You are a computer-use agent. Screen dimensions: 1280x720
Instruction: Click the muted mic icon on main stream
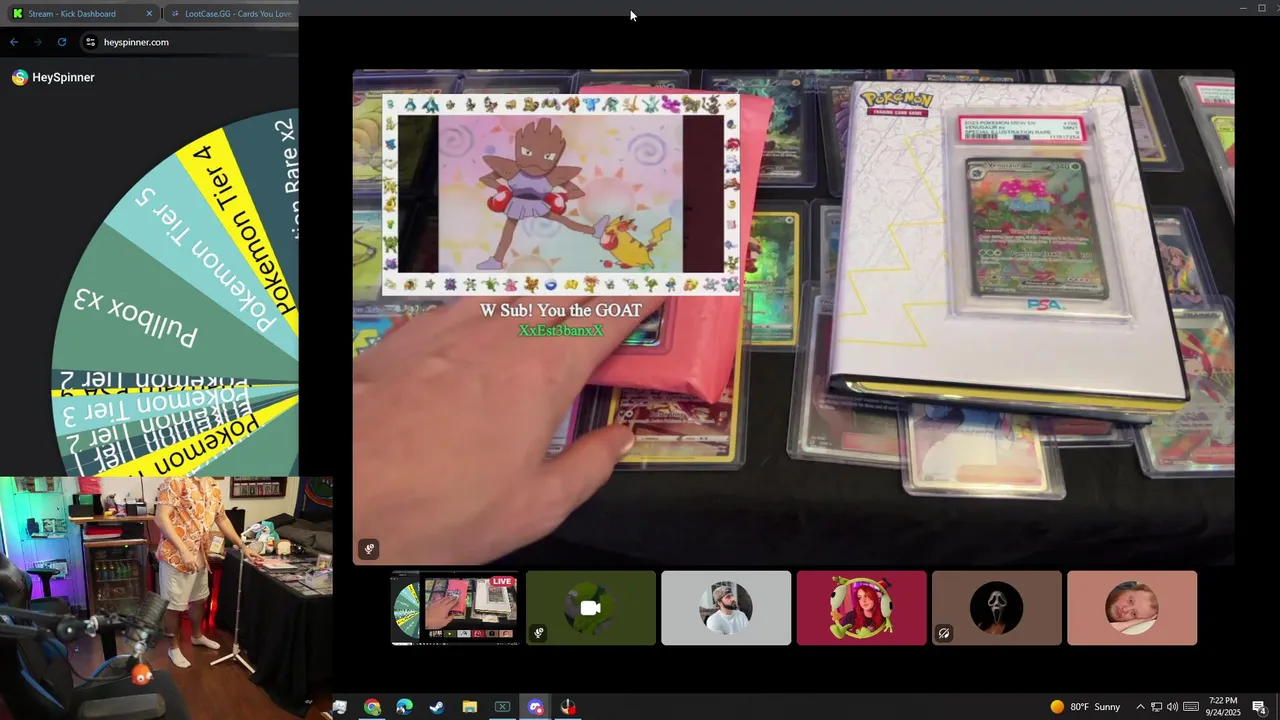[369, 548]
